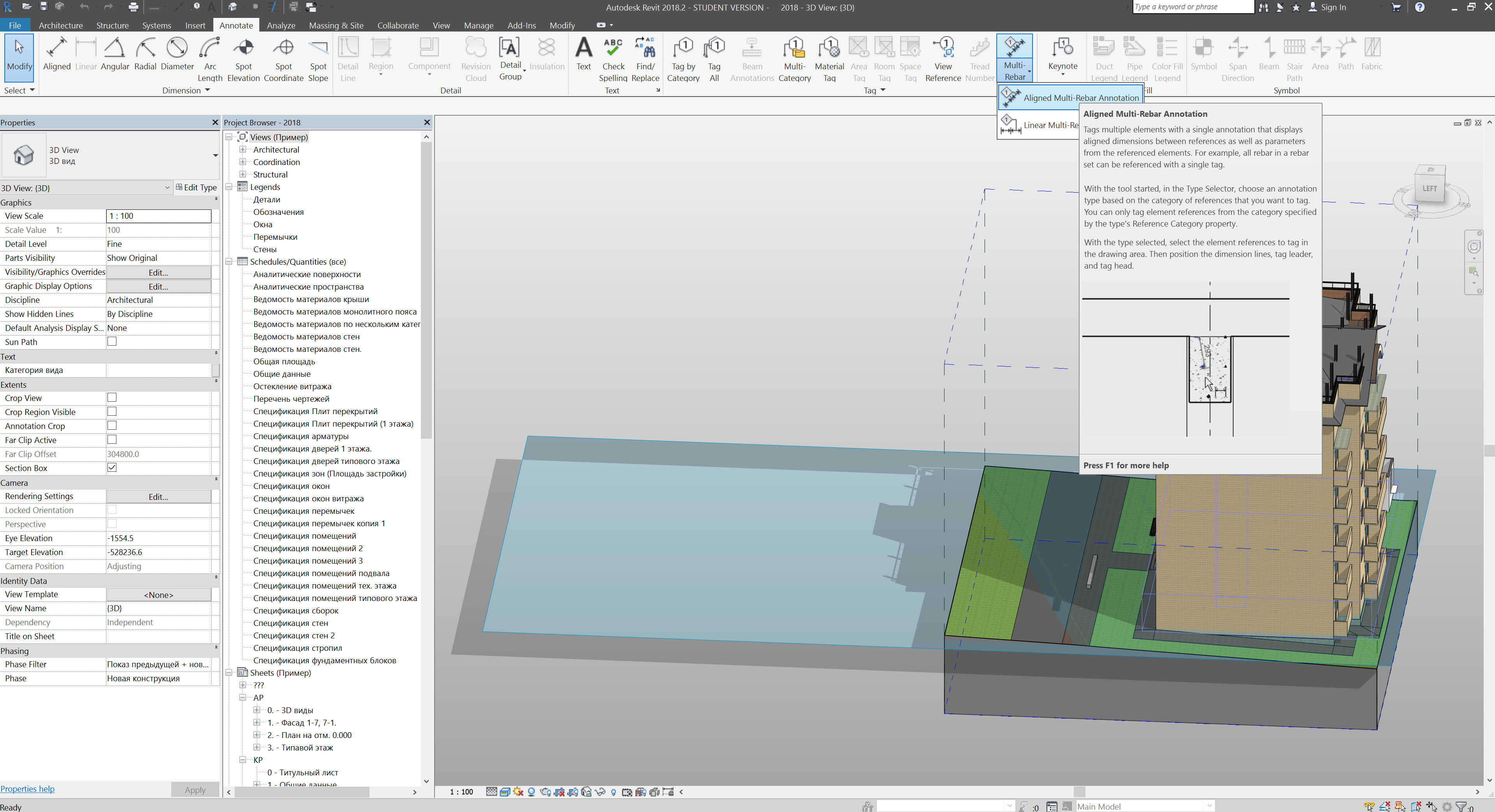This screenshot has height=812, width=1495.
Task: Uncheck the Section Box checkbox
Action: (112, 468)
